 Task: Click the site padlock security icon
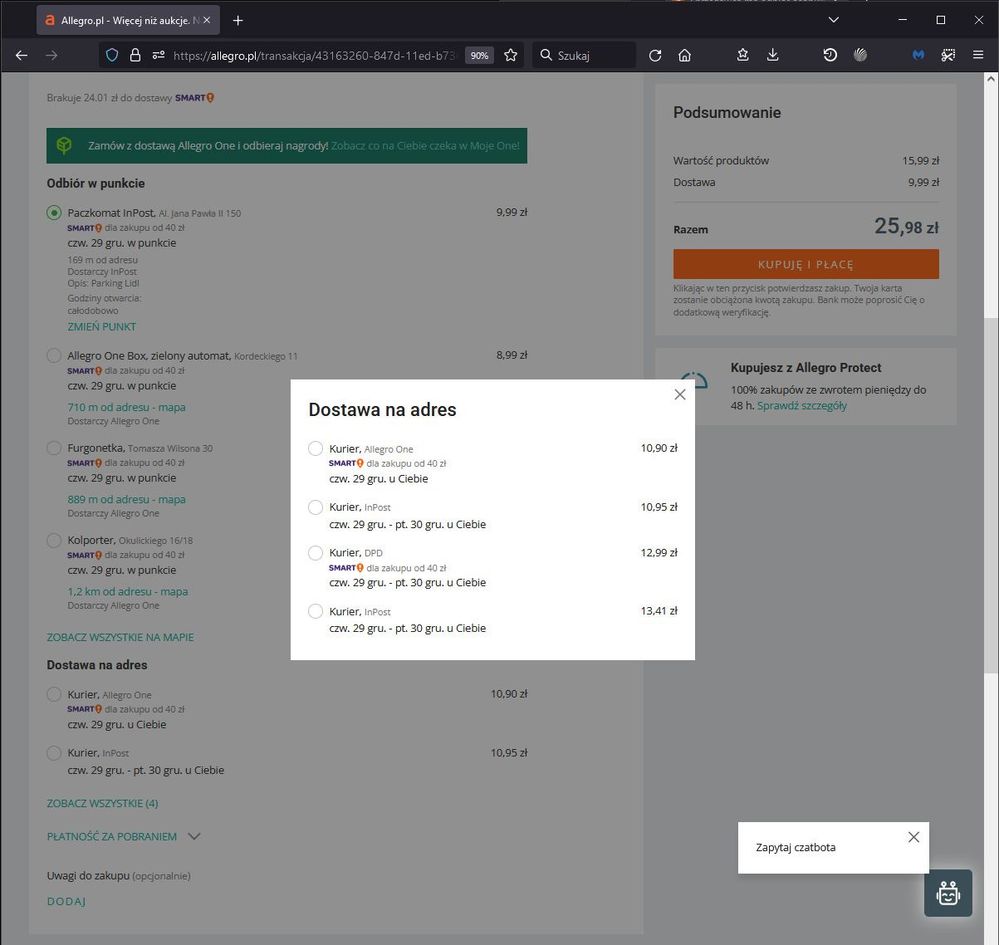coord(135,55)
